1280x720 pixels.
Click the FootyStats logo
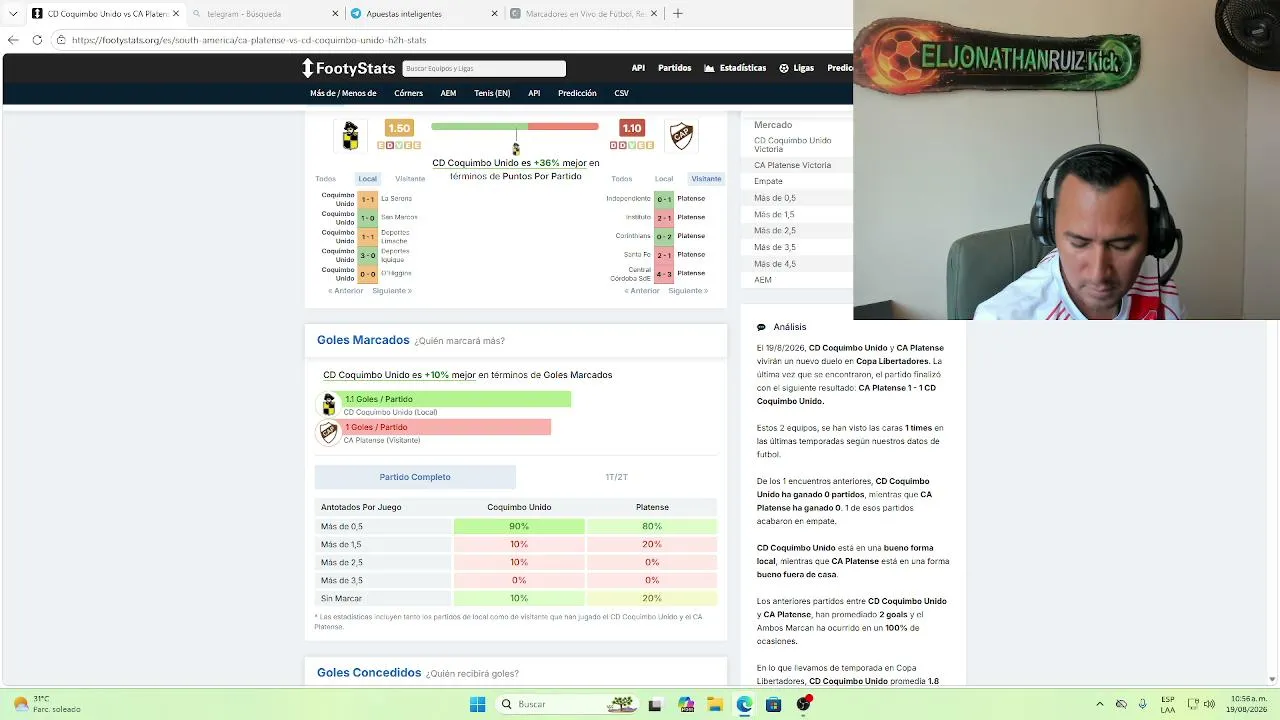coord(349,68)
